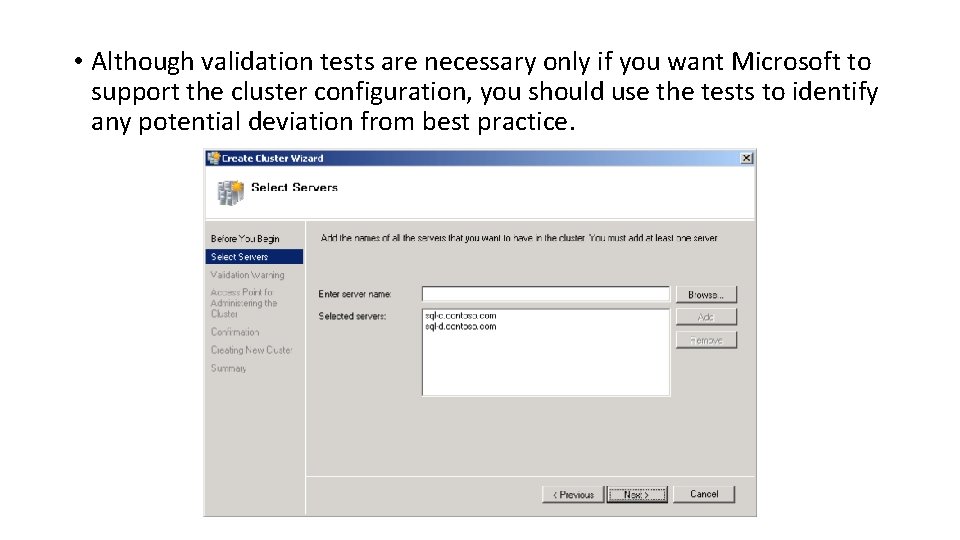
Task: Focus the Enter server name field
Action: point(546,294)
